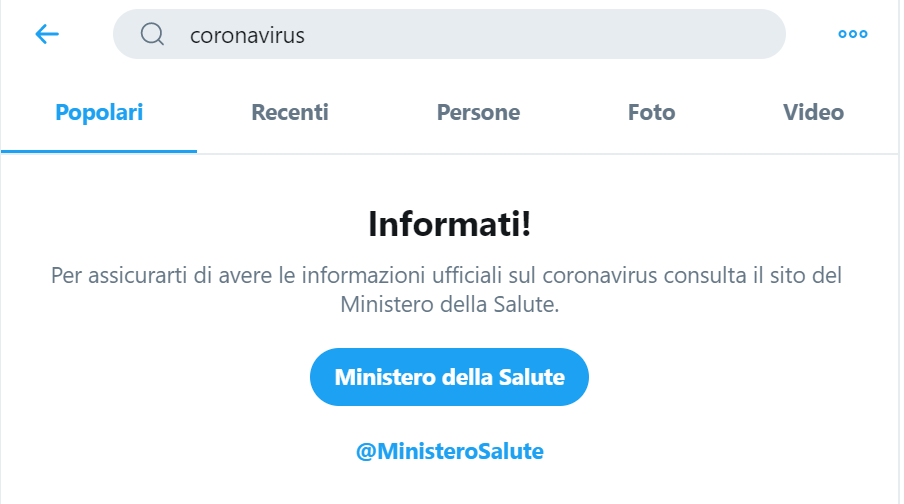Click the back arrow icon
The width and height of the screenshot is (904, 504).
(47, 34)
